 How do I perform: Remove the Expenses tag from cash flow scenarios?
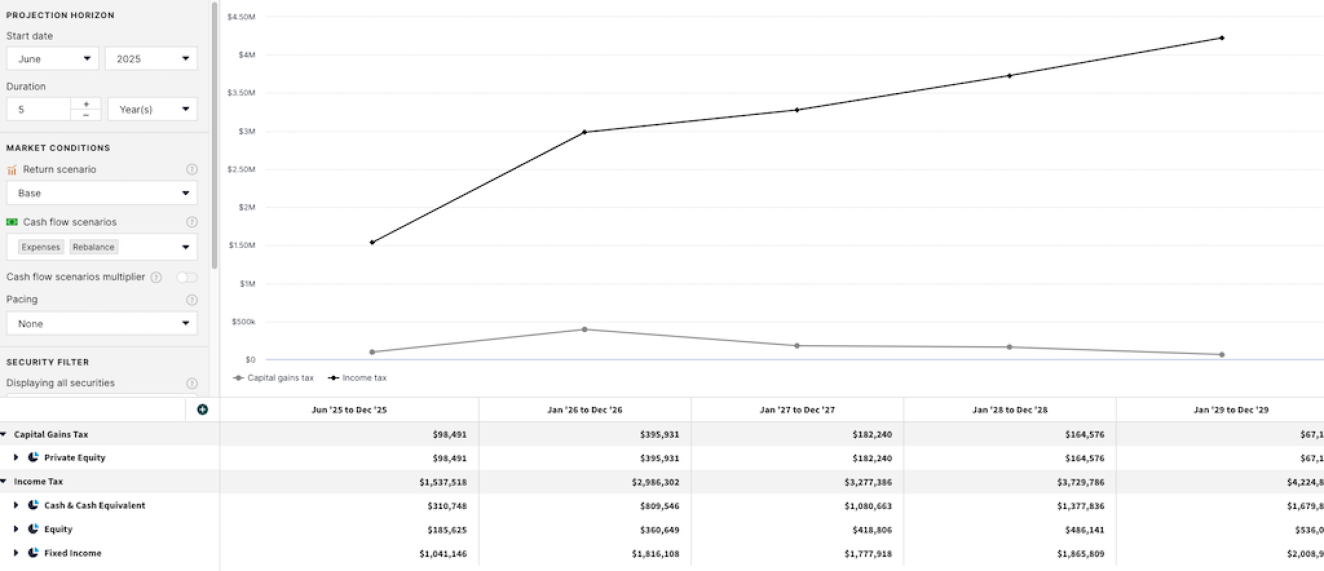click(x=41, y=247)
